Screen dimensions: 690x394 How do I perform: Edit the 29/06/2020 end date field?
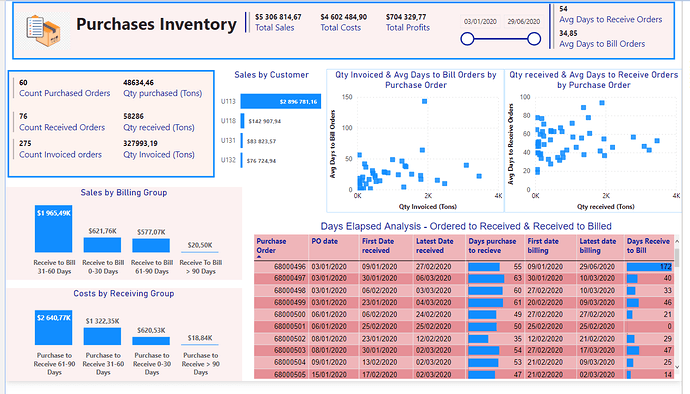(x=523, y=21)
